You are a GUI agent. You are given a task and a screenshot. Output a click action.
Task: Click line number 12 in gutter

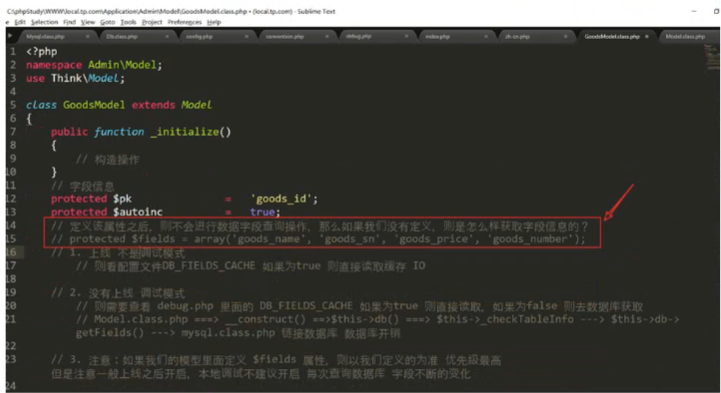pyautogui.click(x=11, y=199)
